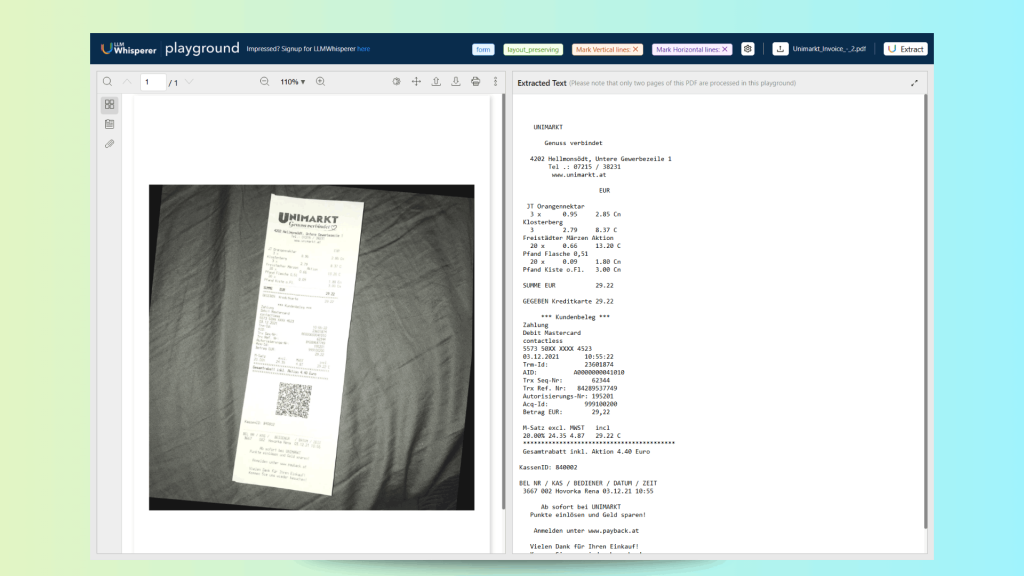The width and height of the screenshot is (1024, 576).
Task: Zoom out the PDF viewer
Action: 264,81
